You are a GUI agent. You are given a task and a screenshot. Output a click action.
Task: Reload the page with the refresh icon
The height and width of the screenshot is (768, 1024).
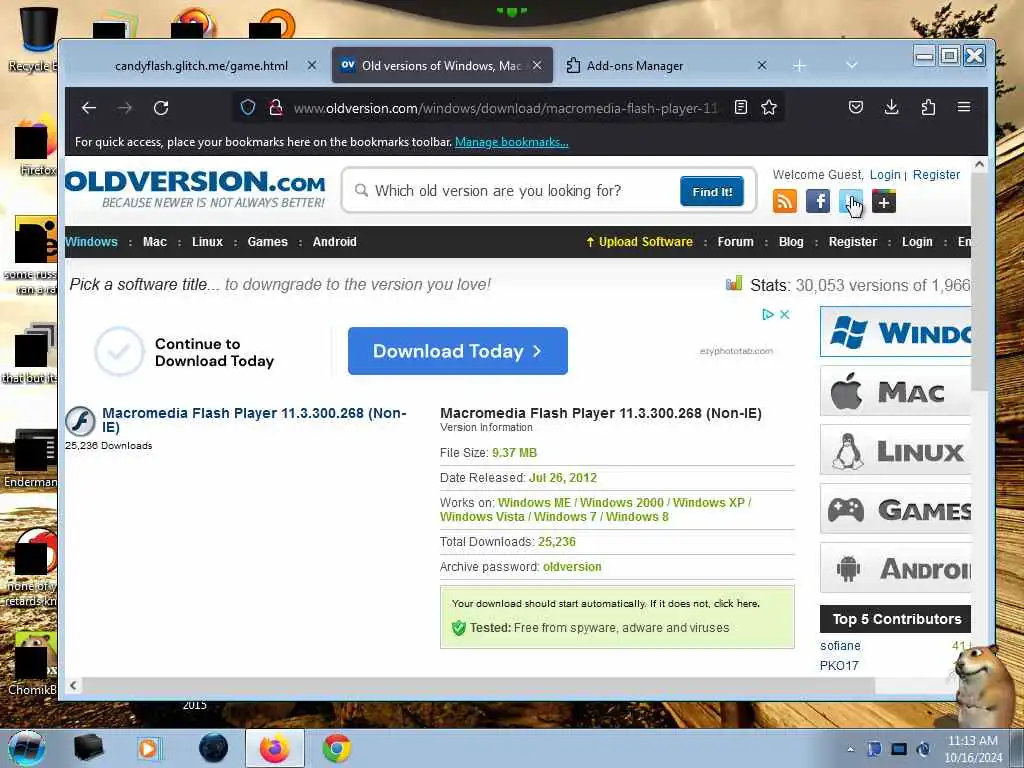click(161, 108)
